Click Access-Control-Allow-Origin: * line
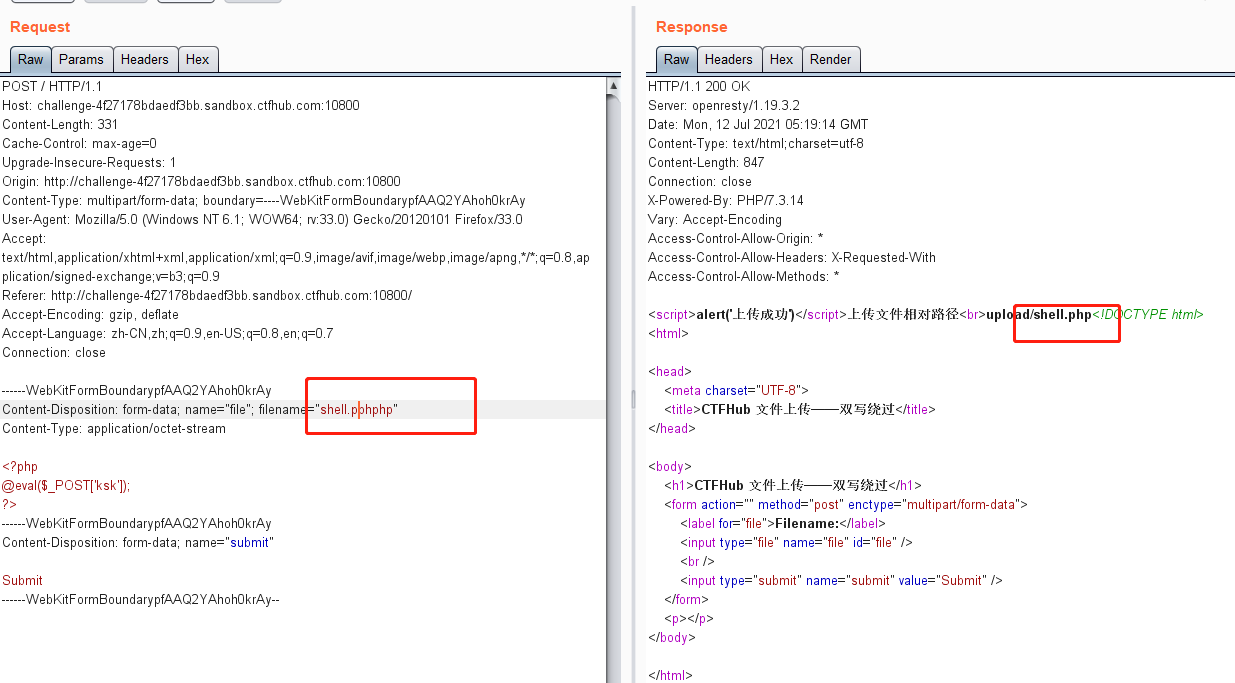The height and width of the screenshot is (683, 1235). point(736,238)
